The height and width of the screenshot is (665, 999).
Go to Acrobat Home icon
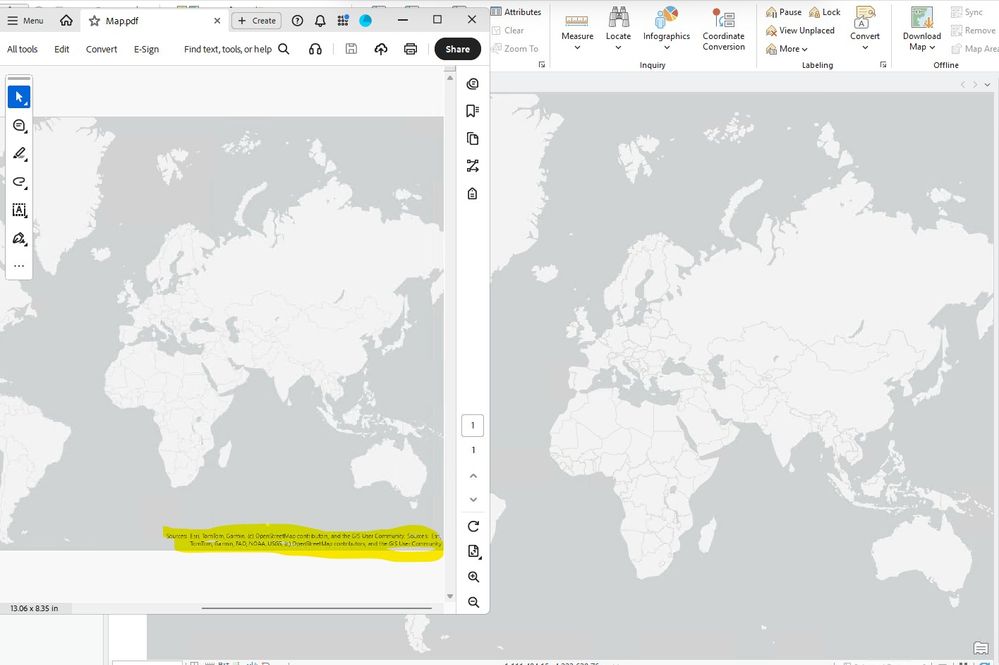pos(66,20)
